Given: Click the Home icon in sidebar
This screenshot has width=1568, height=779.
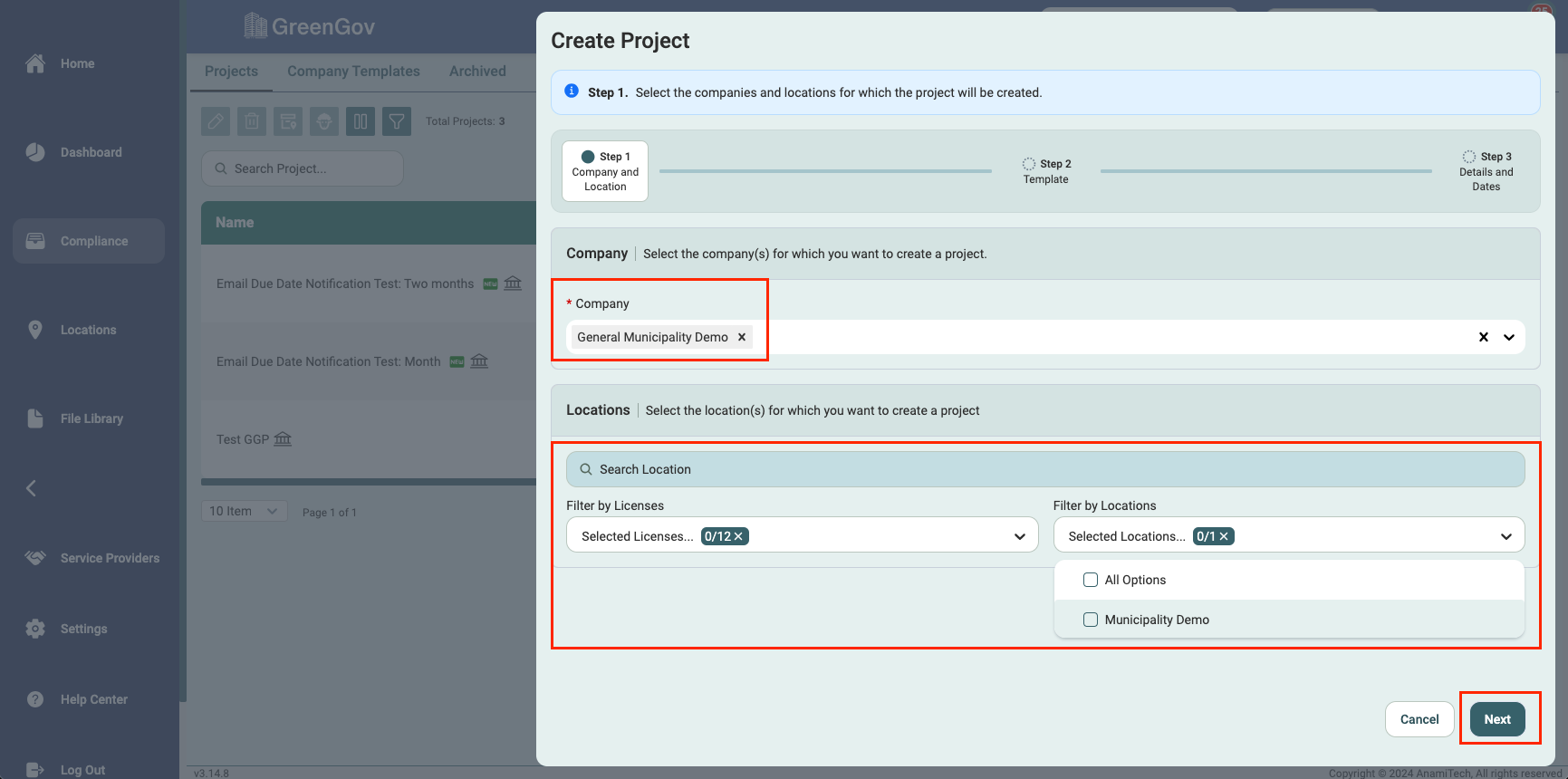Looking at the screenshot, I should (x=35, y=63).
